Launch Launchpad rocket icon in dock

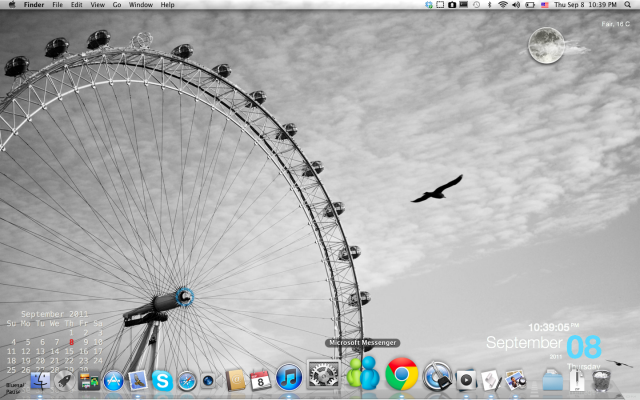(64, 381)
